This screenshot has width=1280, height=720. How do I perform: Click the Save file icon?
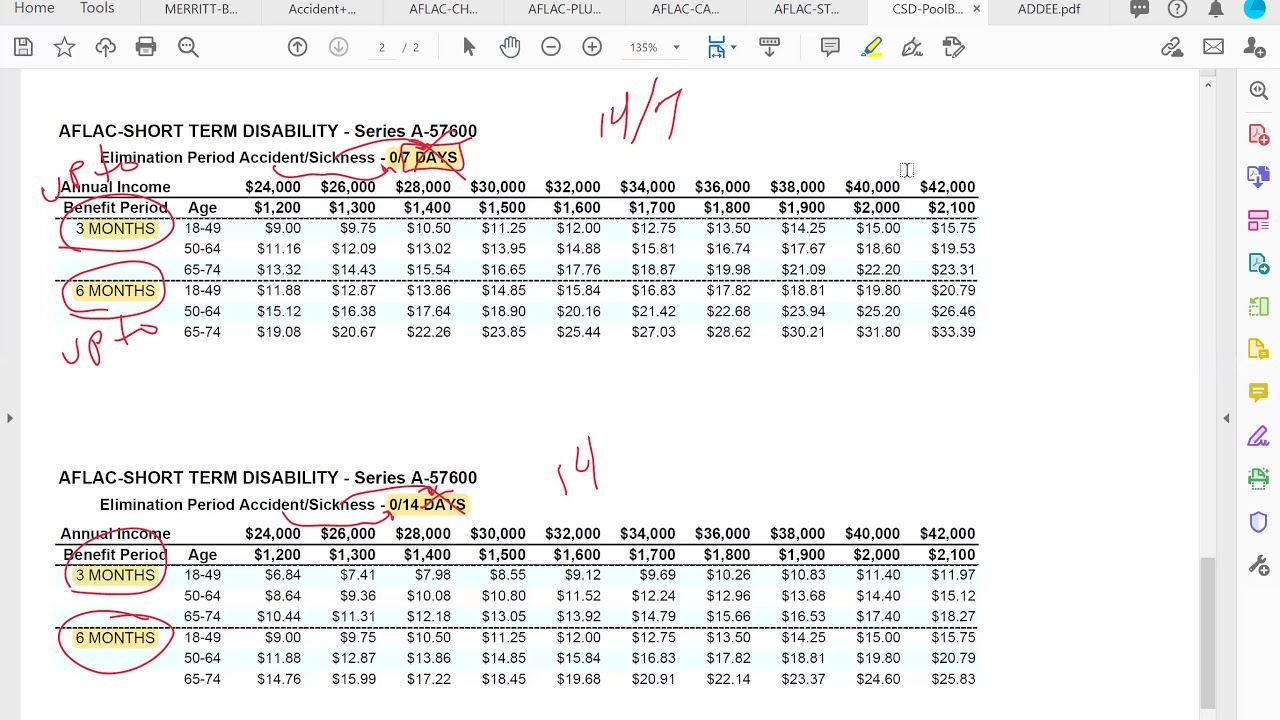23,47
